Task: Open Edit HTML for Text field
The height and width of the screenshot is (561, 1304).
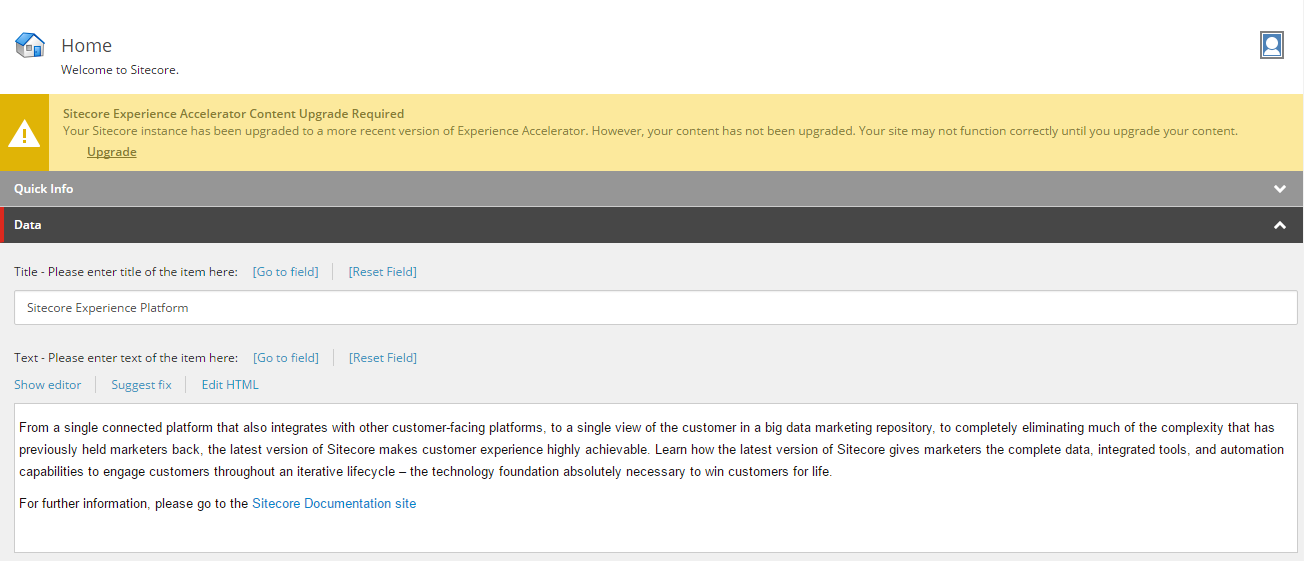Action: coord(230,385)
